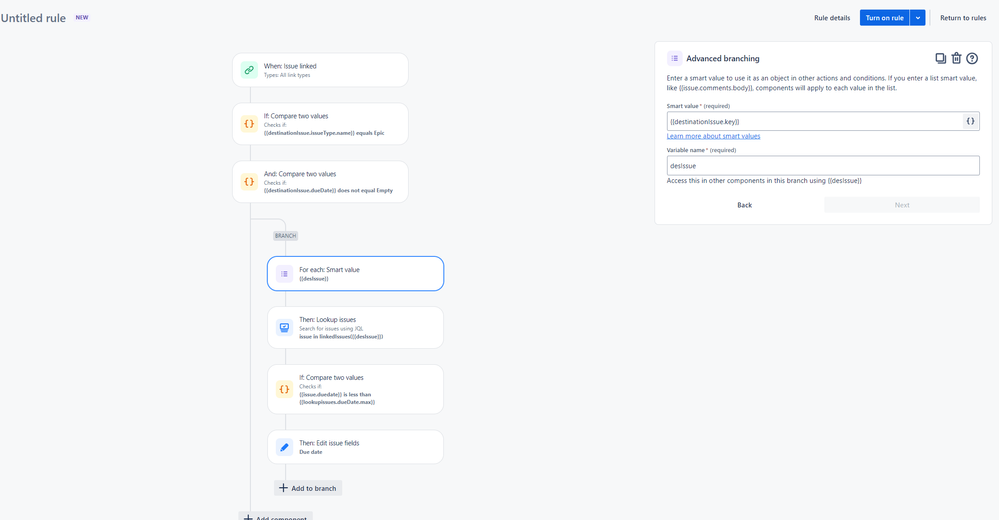
Task: Open the smart value picker braces button
Action: click(x=970, y=121)
